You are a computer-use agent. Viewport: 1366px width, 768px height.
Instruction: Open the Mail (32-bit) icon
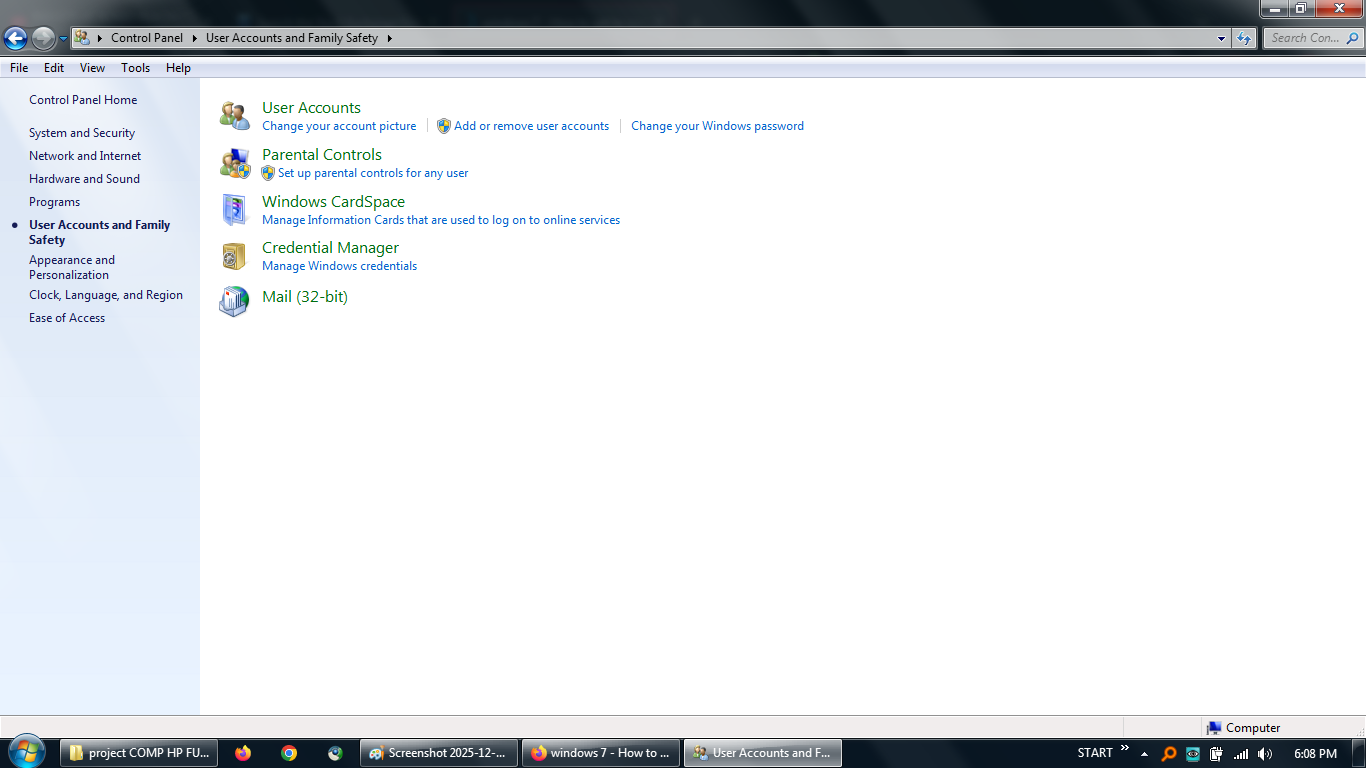234,301
